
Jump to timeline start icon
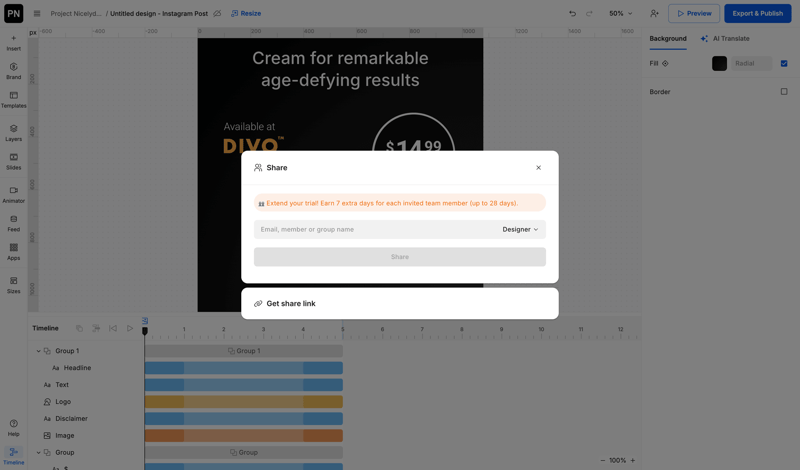113,328
